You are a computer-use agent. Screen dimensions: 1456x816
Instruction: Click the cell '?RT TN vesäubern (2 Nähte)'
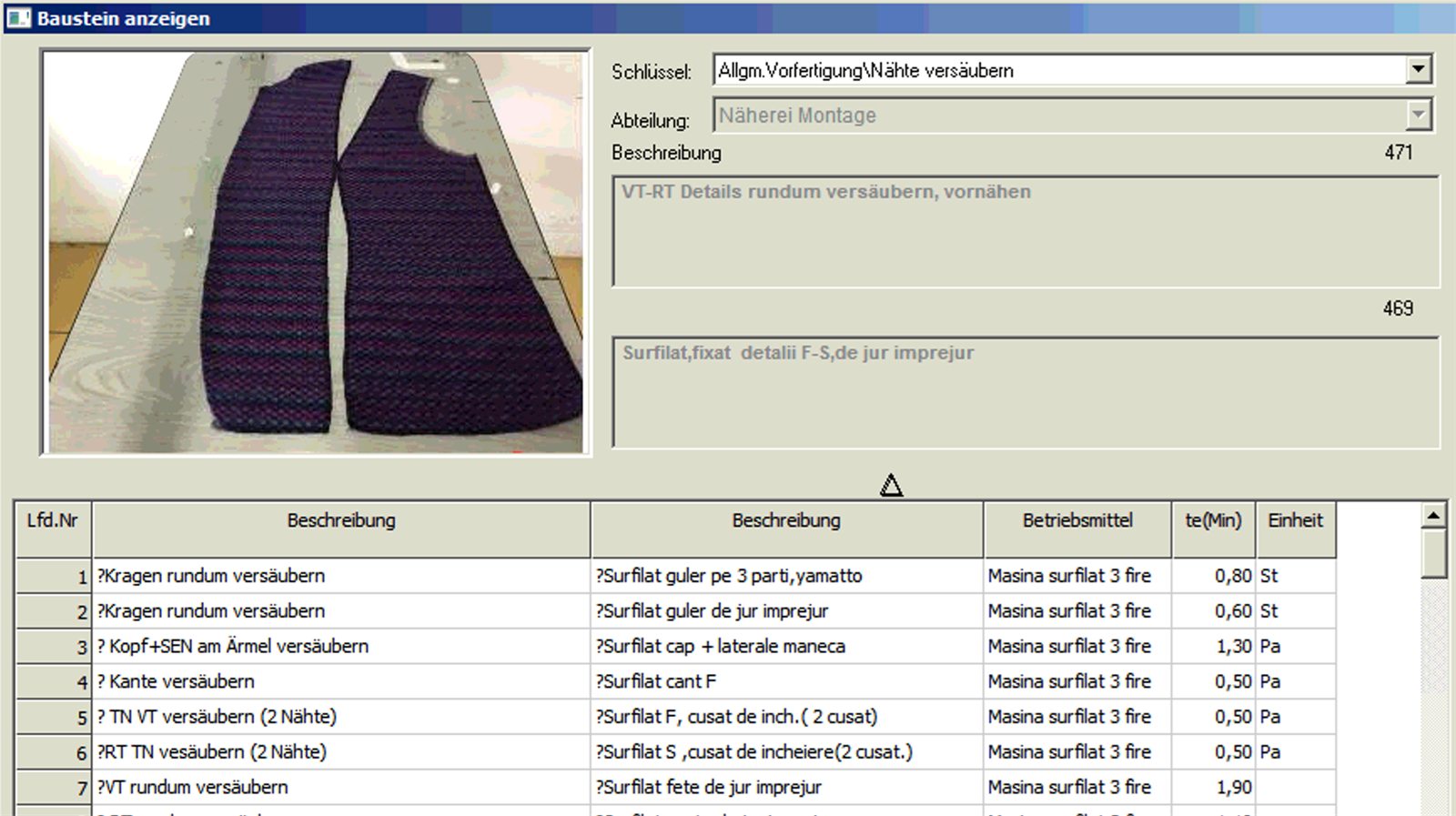click(341, 752)
